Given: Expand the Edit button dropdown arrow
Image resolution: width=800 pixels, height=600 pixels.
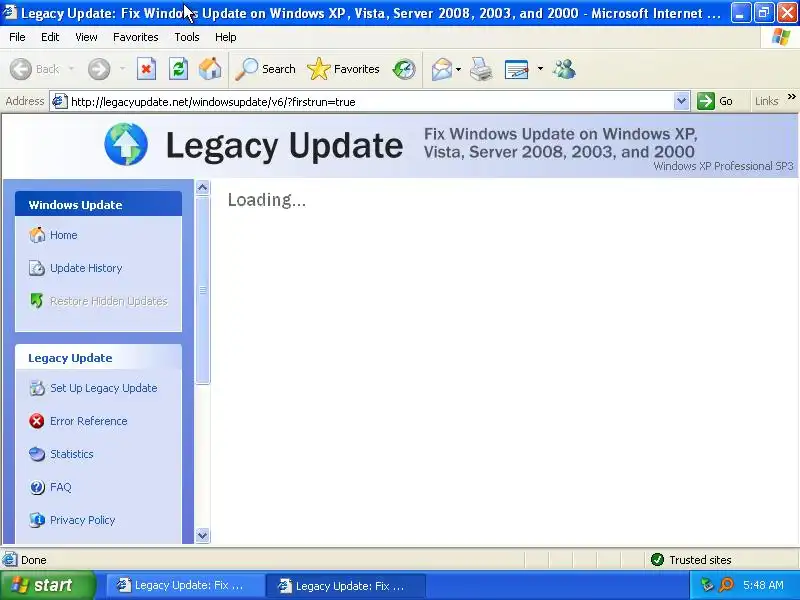Looking at the screenshot, I should pyautogui.click(x=540, y=68).
